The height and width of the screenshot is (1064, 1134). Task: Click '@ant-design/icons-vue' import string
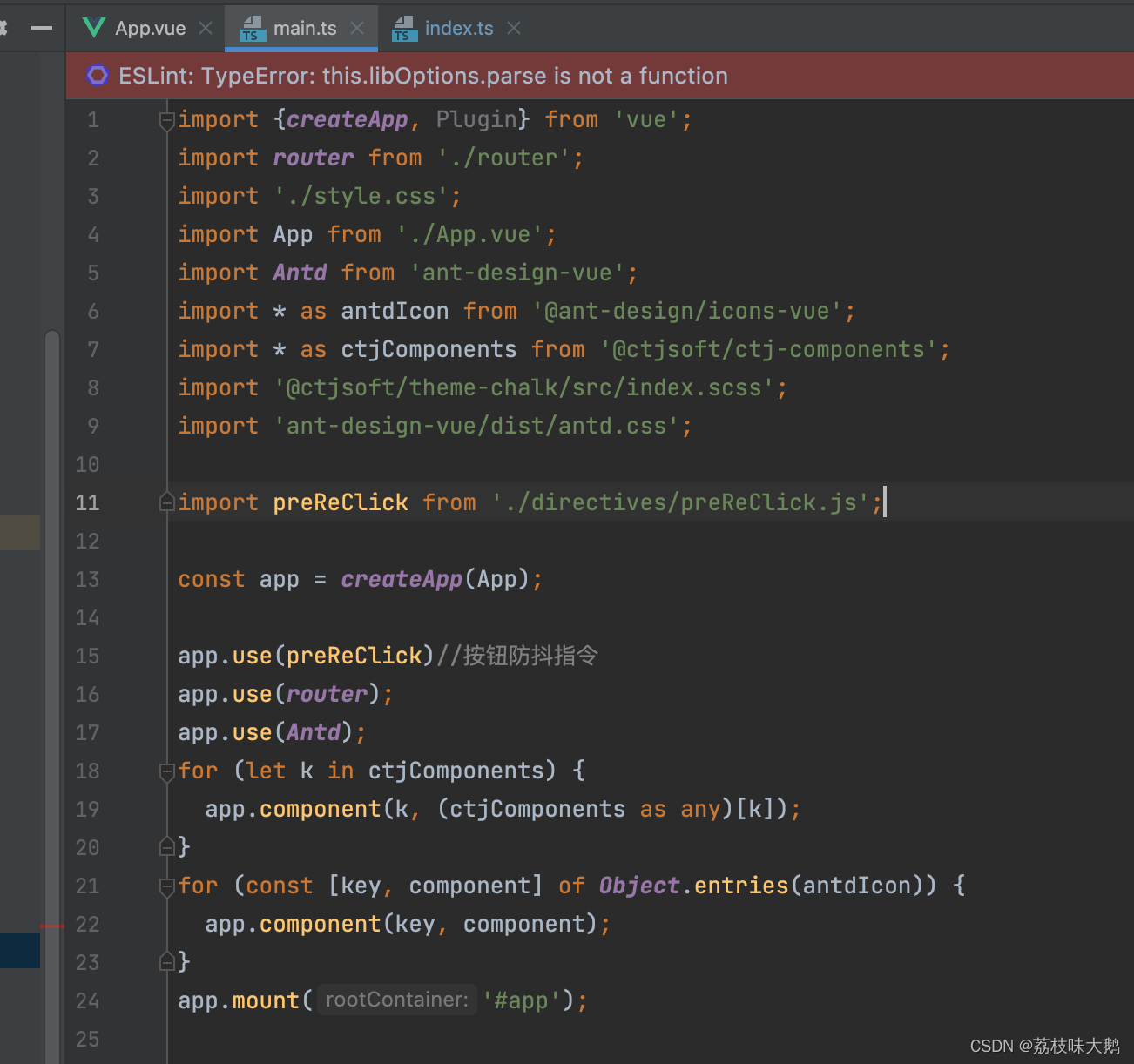(x=687, y=311)
